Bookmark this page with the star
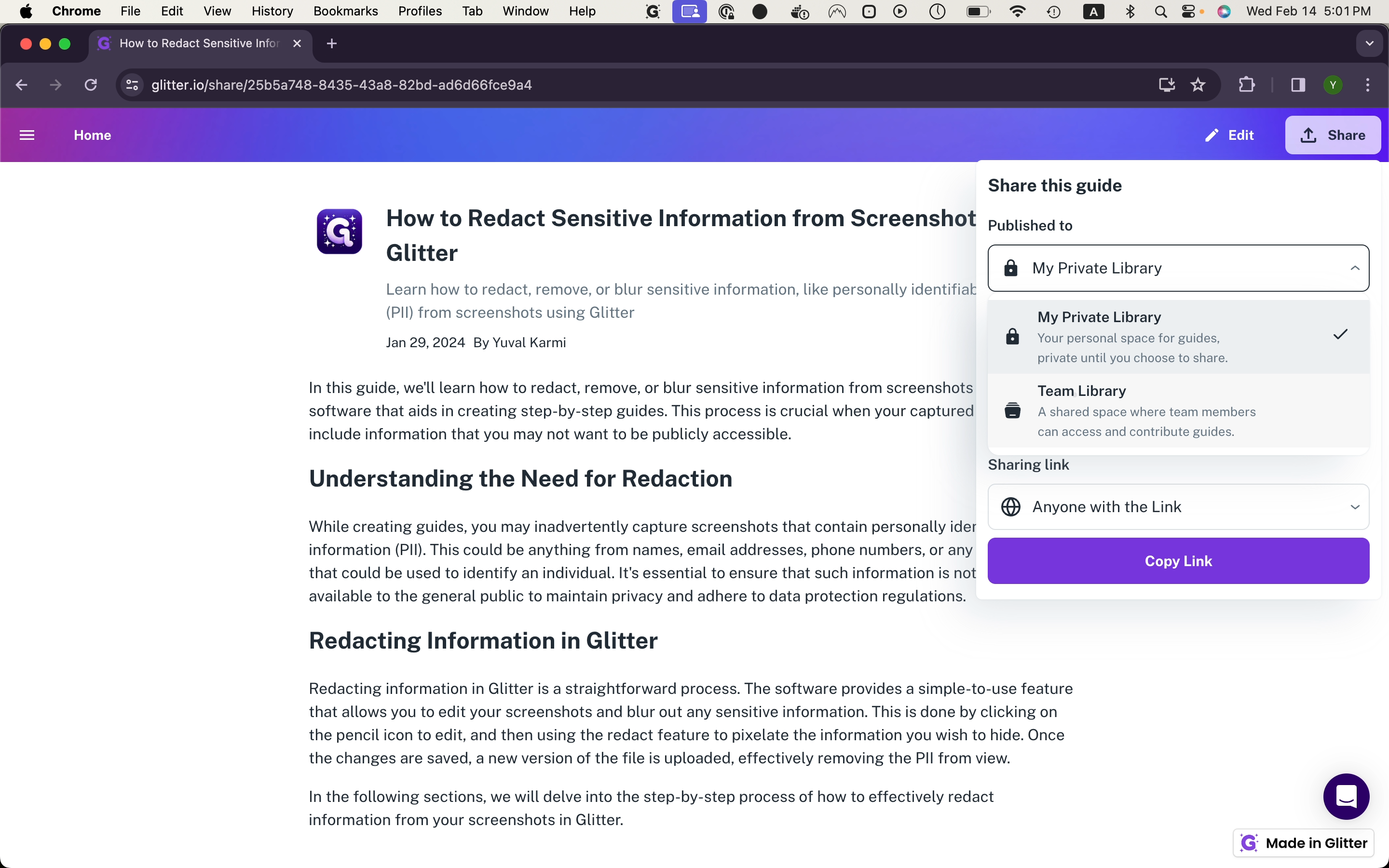The width and height of the screenshot is (1389, 868). pyautogui.click(x=1198, y=85)
